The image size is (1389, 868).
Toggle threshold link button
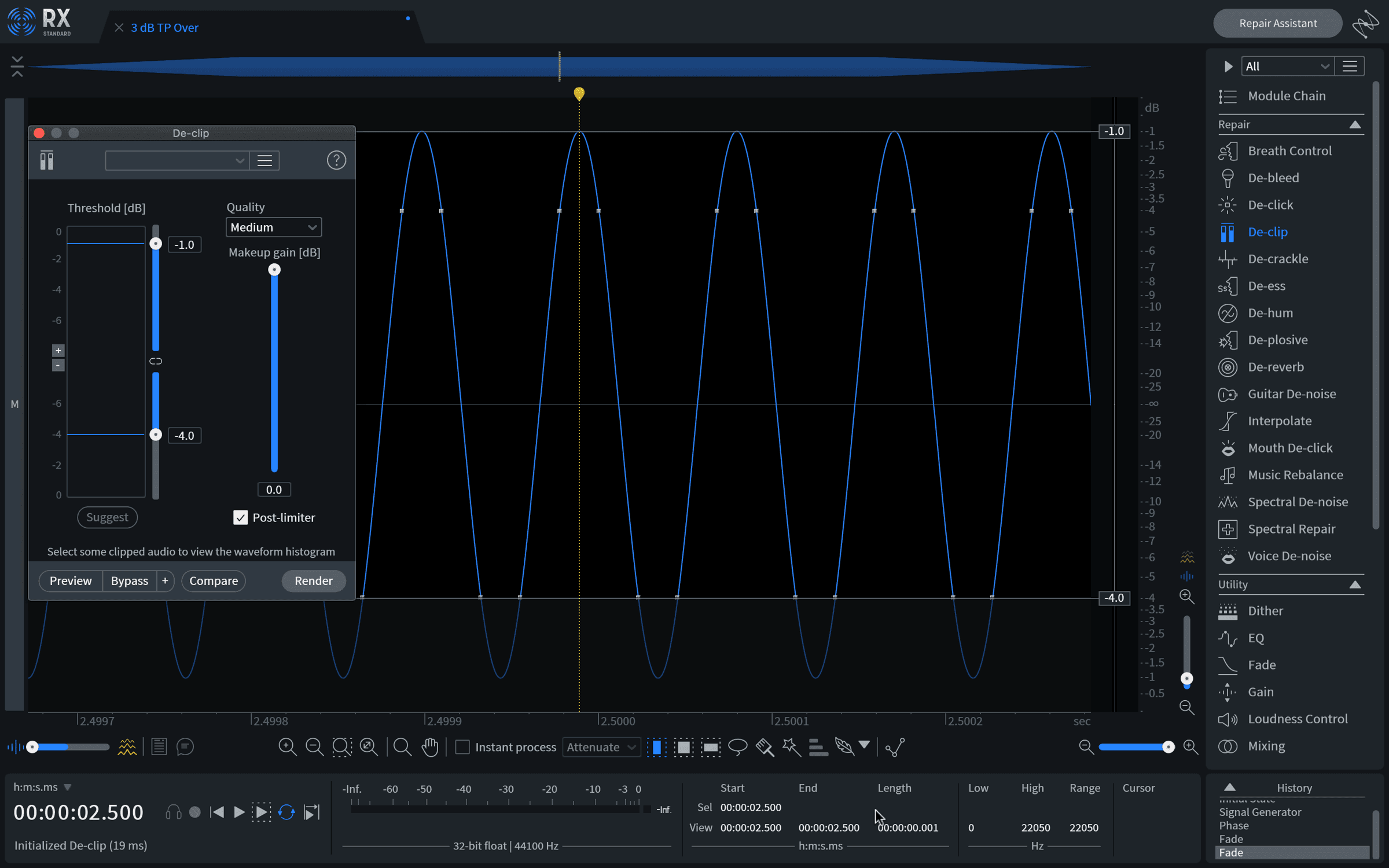click(156, 361)
